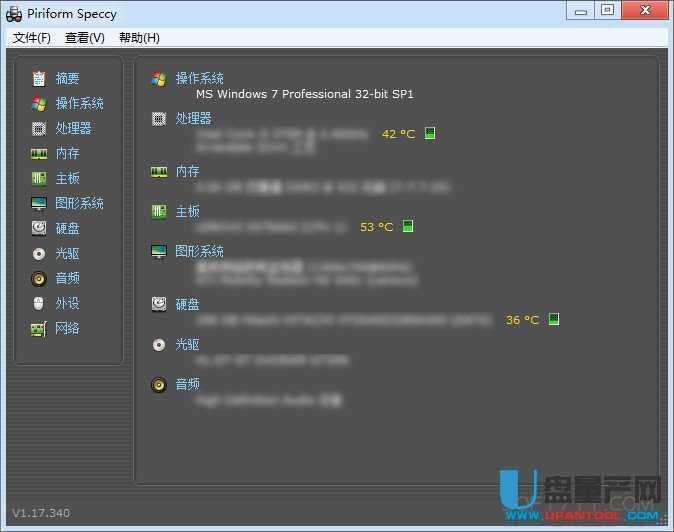Click the 图形系统 monitor sidebar icon
This screenshot has width=674, height=532.
point(39,203)
